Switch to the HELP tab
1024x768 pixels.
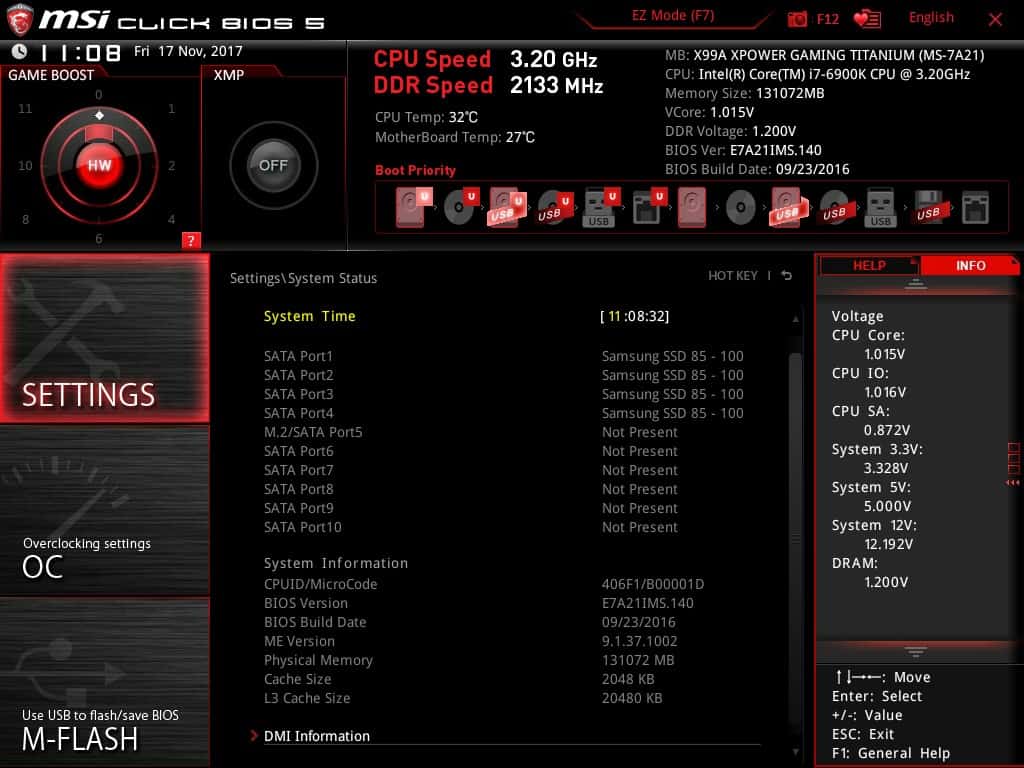868,265
